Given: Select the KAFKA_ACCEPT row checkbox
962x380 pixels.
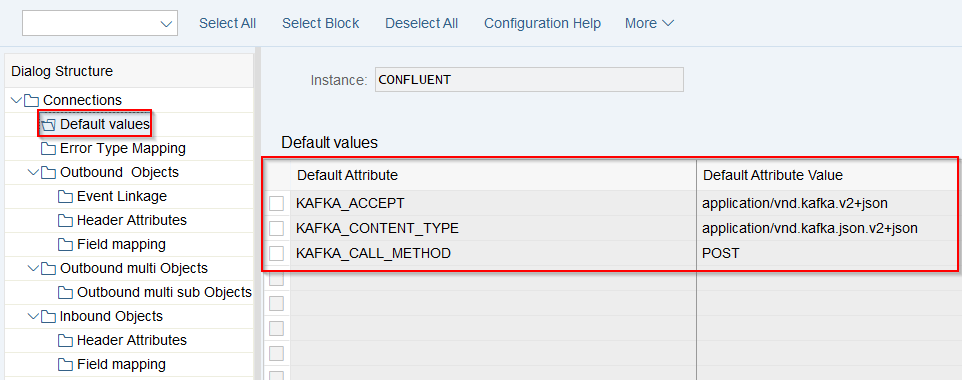Looking at the screenshot, I should point(277,203).
